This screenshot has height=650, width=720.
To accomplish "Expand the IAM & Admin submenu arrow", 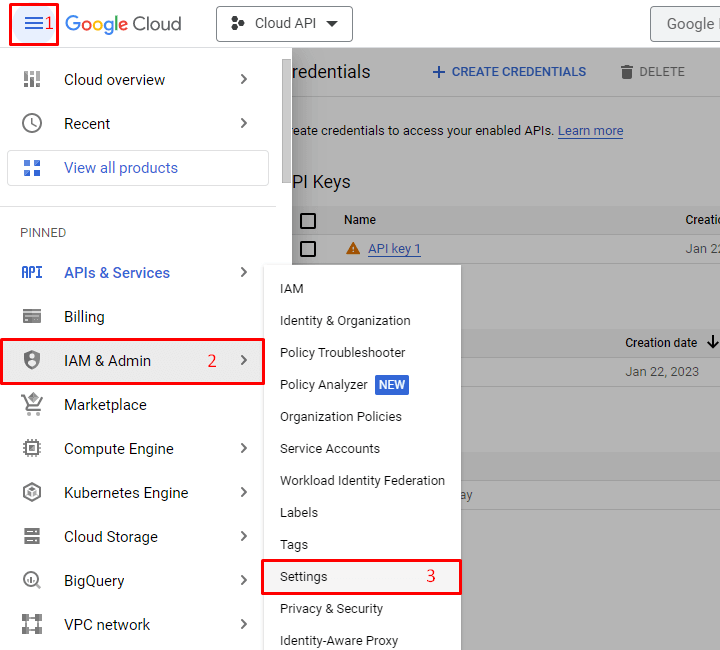I will pyautogui.click(x=243, y=360).
